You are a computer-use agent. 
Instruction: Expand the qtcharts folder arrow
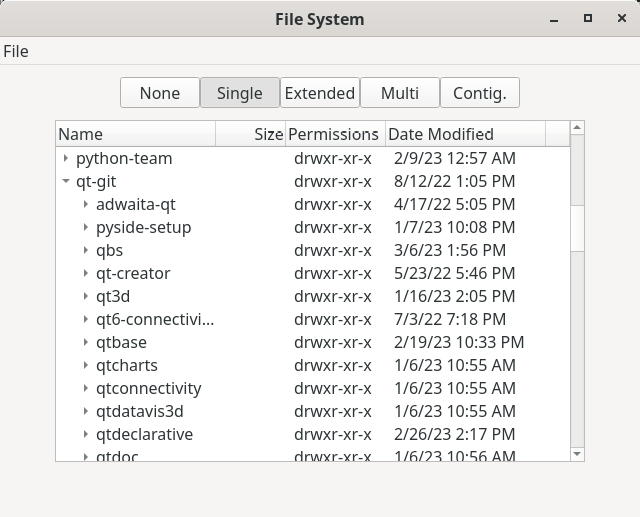(86, 365)
